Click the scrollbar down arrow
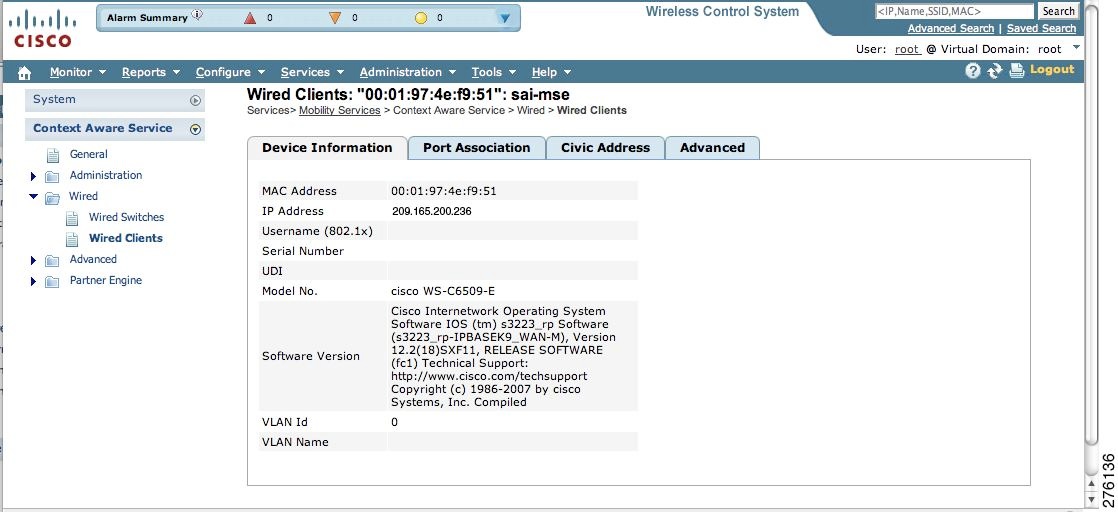1118x512 pixels. pyautogui.click(x=1092, y=501)
